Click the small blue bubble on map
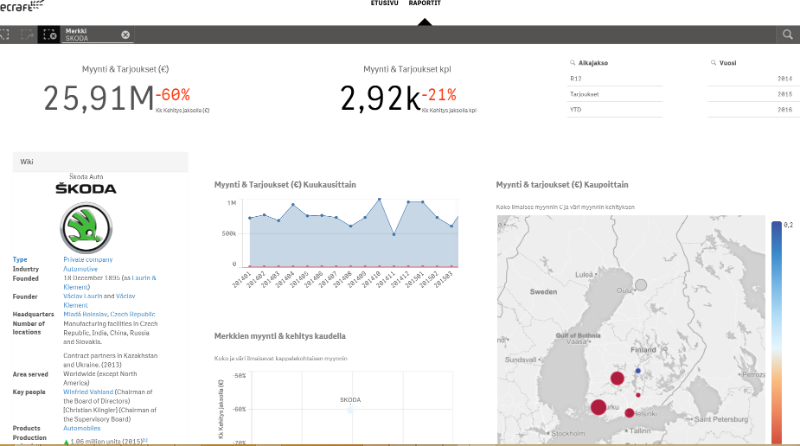This screenshot has width=800, height=446. (x=638, y=370)
